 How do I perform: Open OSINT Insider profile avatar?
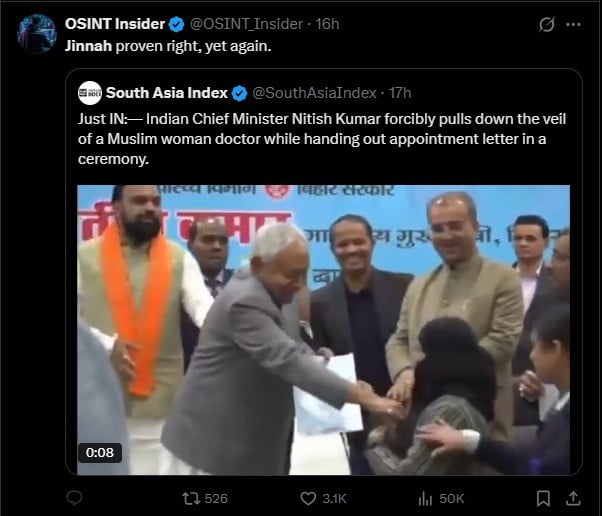[x=37, y=33]
